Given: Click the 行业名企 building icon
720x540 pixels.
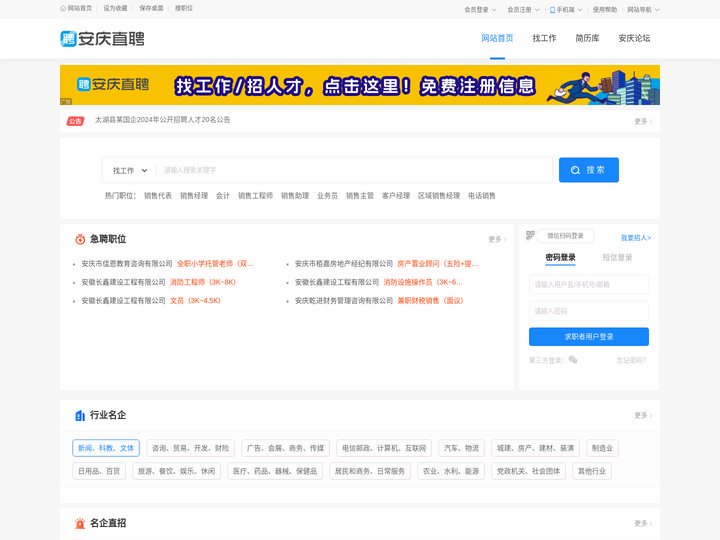Looking at the screenshot, I should coord(80,416).
